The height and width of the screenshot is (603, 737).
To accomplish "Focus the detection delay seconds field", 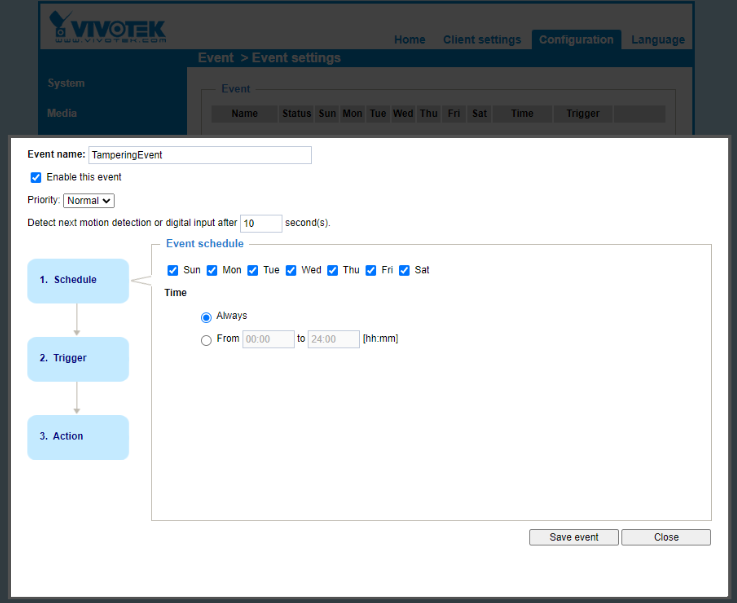I will click(x=261, y=223).
